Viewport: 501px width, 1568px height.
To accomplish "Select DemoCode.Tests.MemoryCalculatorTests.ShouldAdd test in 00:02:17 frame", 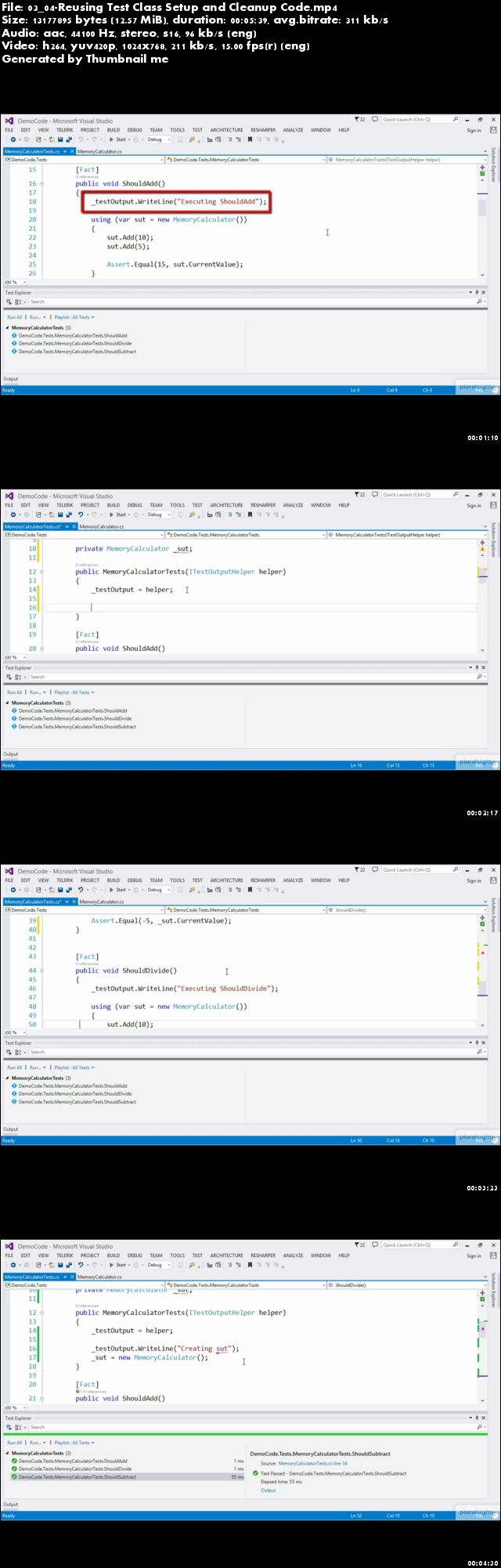I will point(73,710).
